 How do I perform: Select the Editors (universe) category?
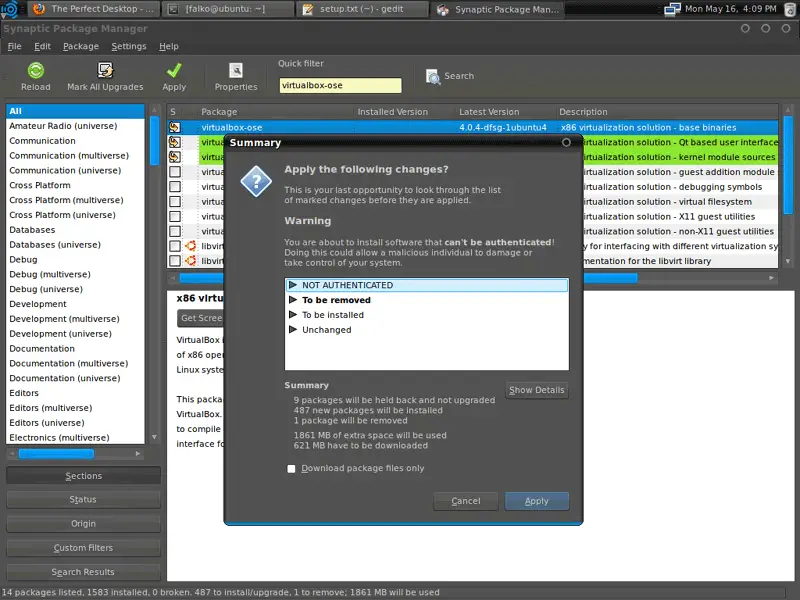tap(76, 422)
